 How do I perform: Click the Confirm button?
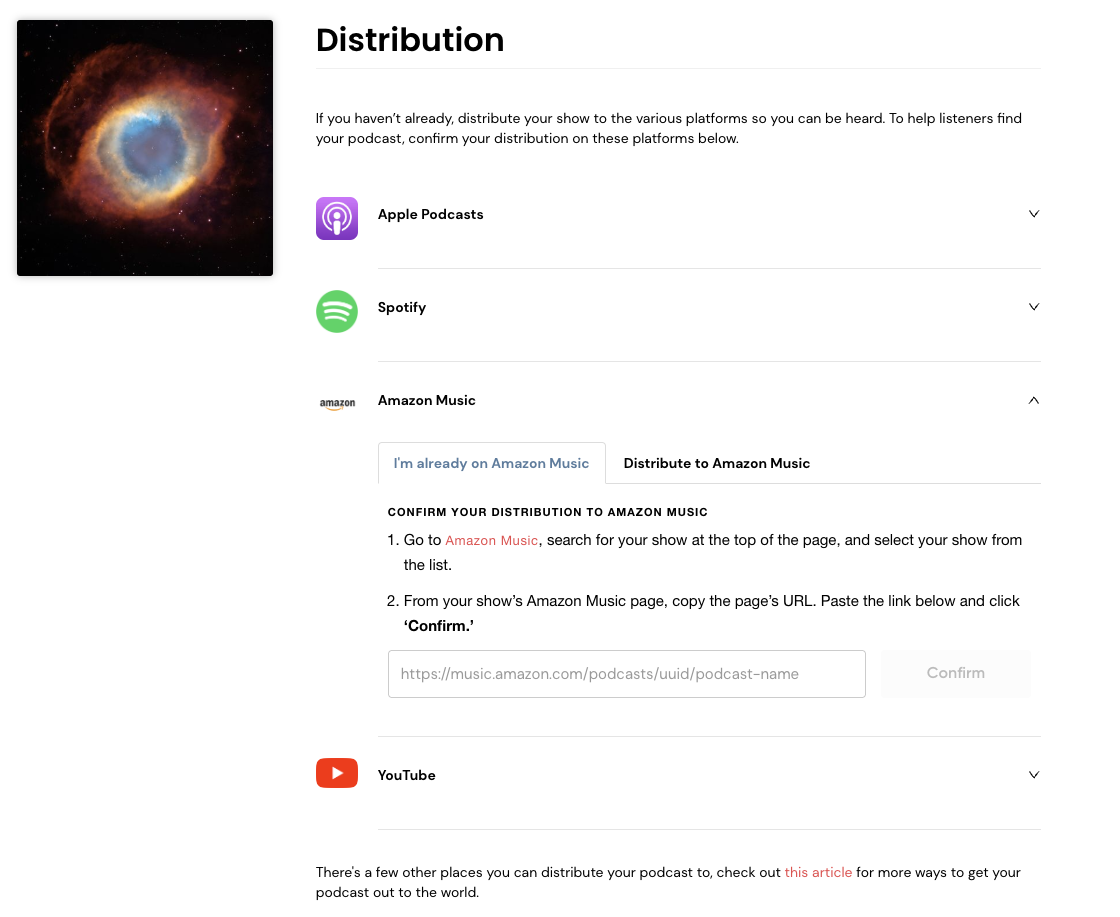click(955, 673)
